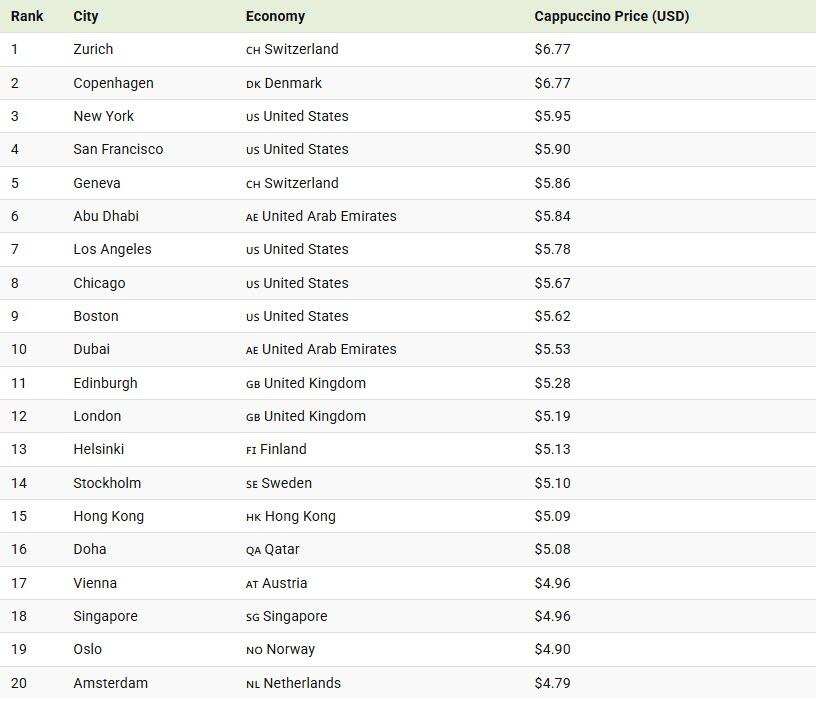Screen dimensions: 816x703
Task: Click the FI flag code for Finland
Action: coord(251,450)
